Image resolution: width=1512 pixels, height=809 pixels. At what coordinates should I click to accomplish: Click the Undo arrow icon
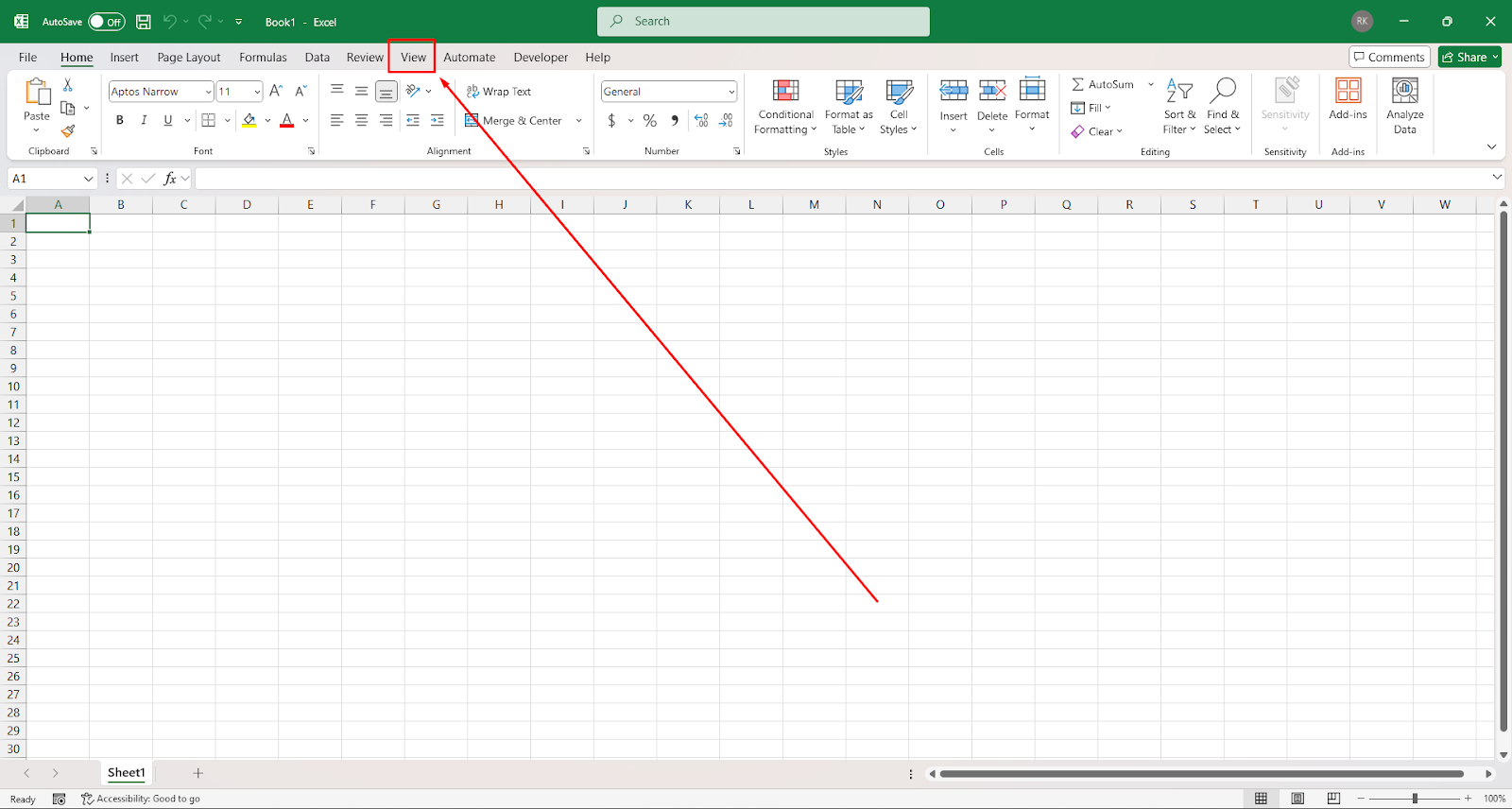pyautogui.click(x=169, y=22)
